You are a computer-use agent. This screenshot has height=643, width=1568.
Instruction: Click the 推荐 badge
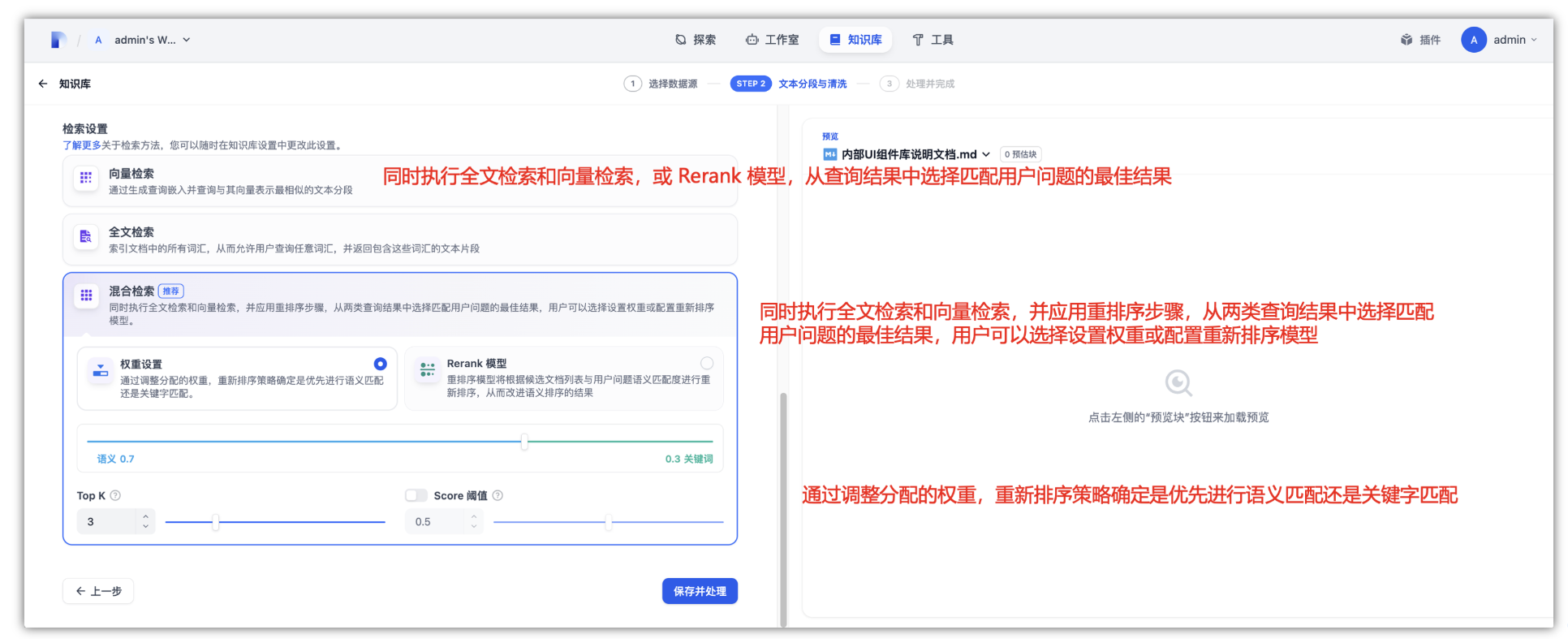[171, 291]
